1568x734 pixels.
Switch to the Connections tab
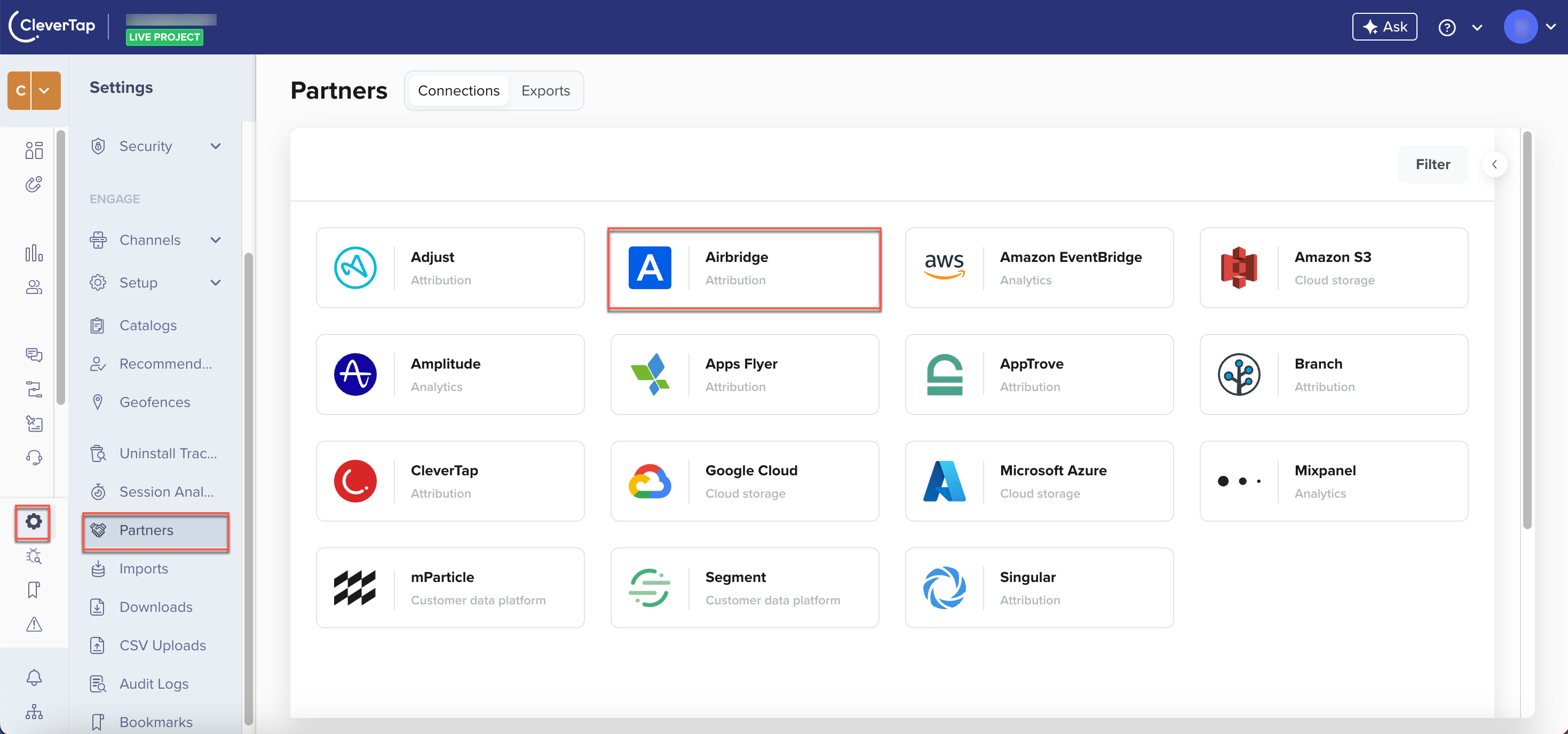click(x=458, y=91)
